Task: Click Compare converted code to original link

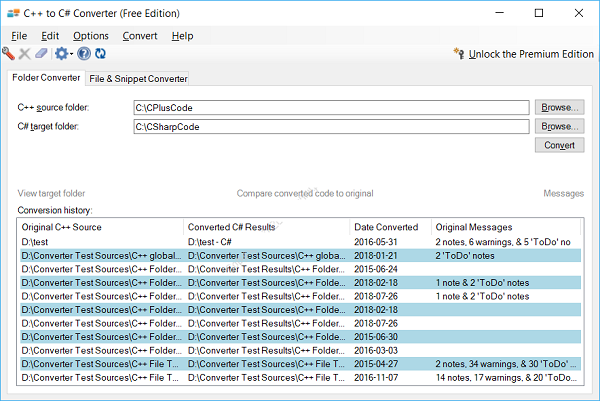Action: pos(305,193)
